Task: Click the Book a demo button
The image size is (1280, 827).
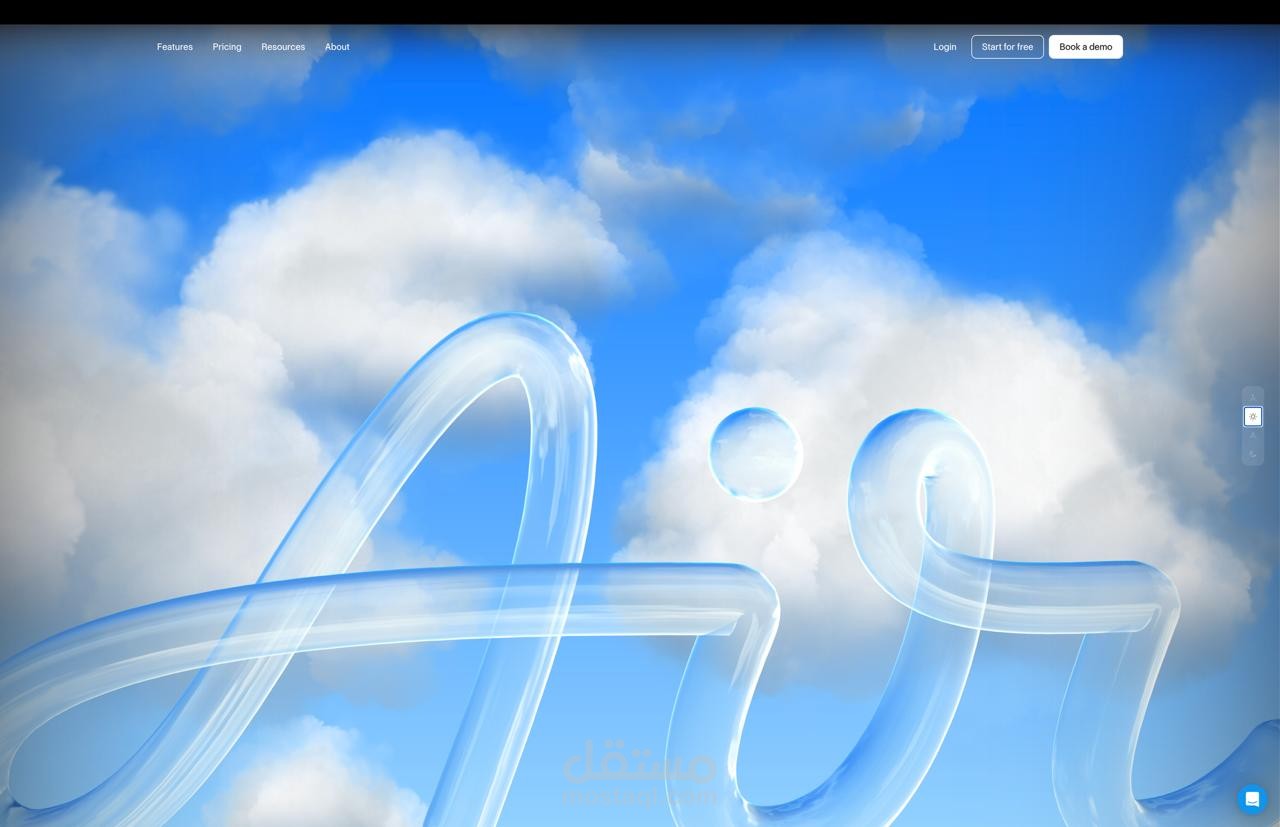Action: point(1085,47)
